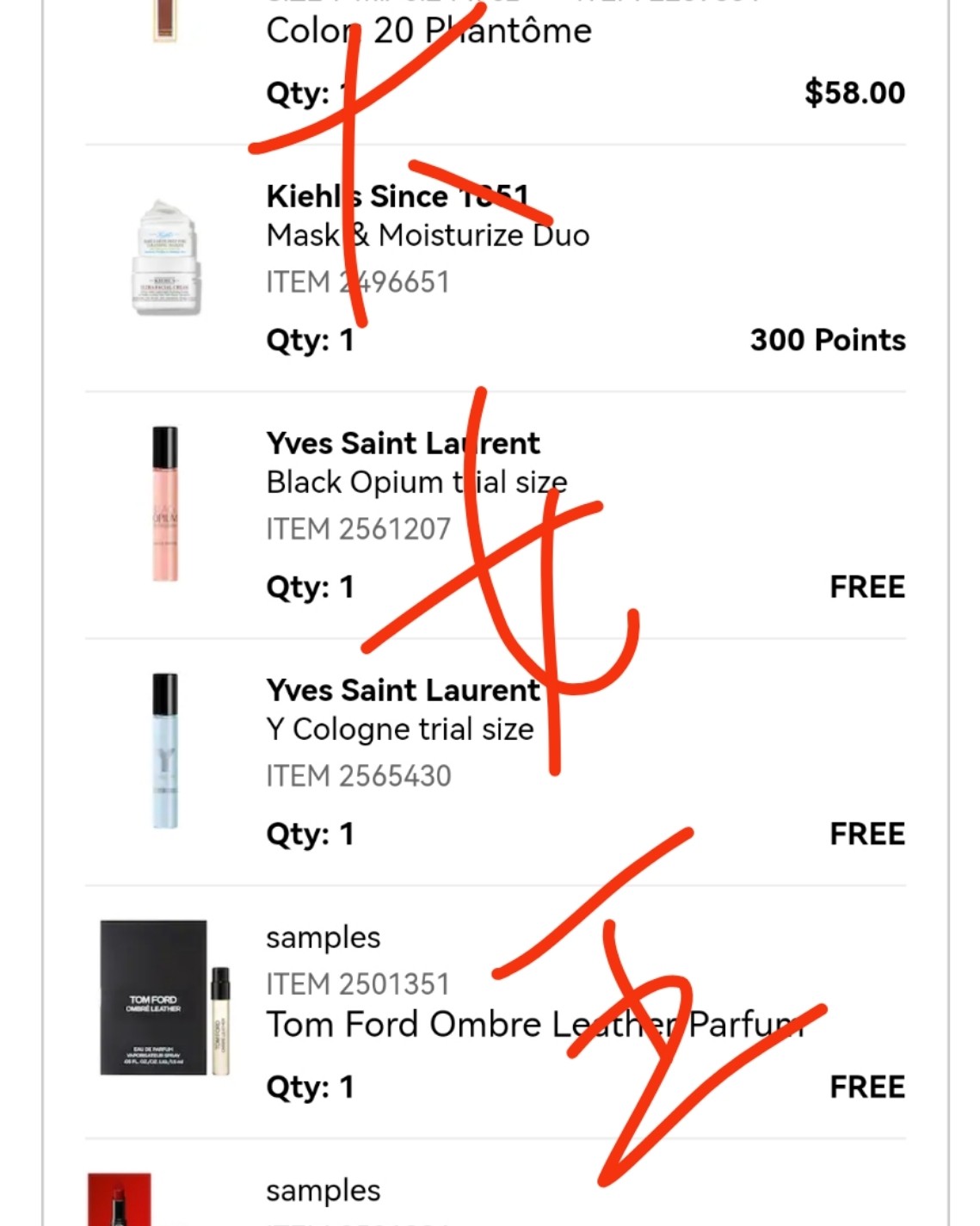The height and width of the screenshot is (1226, 980).
Task: Open the Kiehl's Since 1851 brand link
Action: (x=398, y=196)
